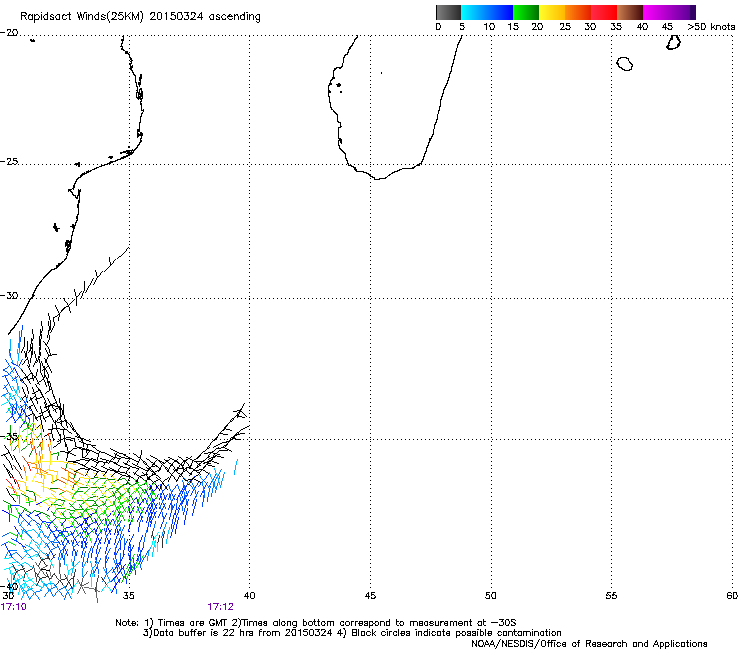
Task: Click the 'Data buffer is 22 hrs' note
Action: click(352, 633)
